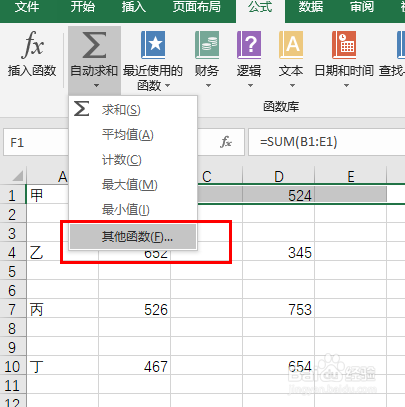
Task: Click the select-all triangle at the grid corner
Action: click(x=18, y=175)
